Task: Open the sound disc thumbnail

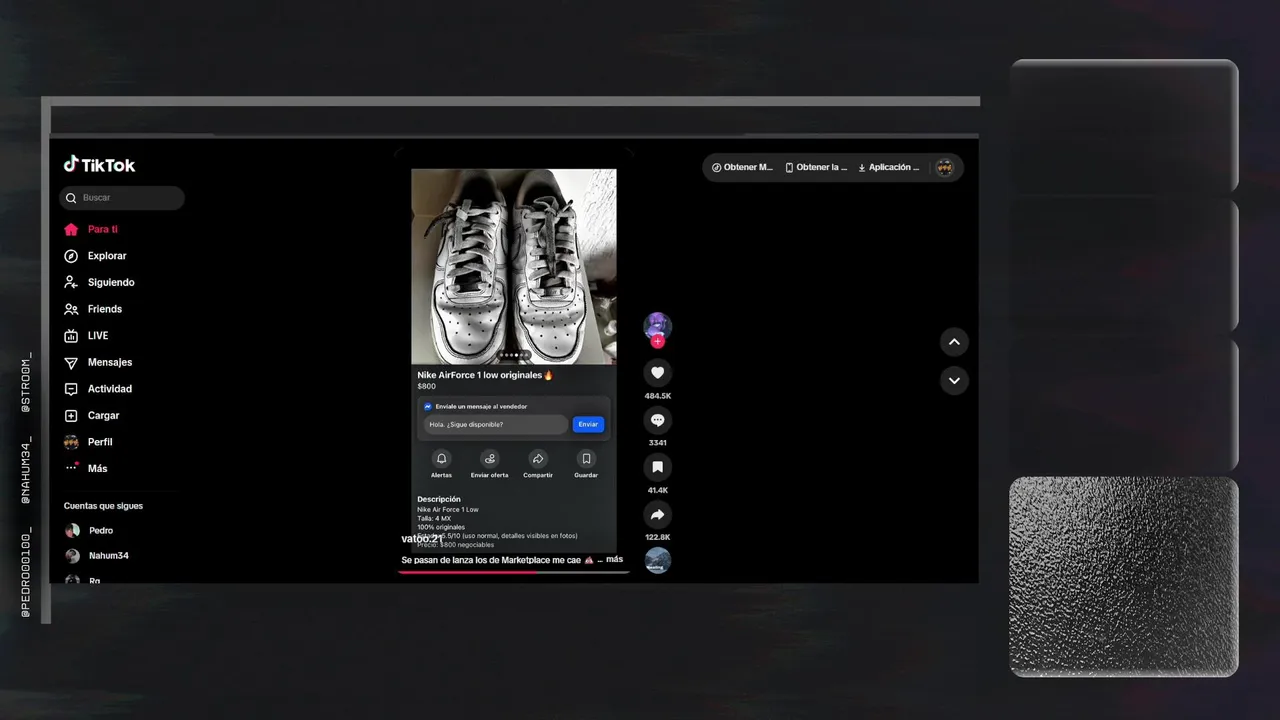Action: tap(657, 560)
